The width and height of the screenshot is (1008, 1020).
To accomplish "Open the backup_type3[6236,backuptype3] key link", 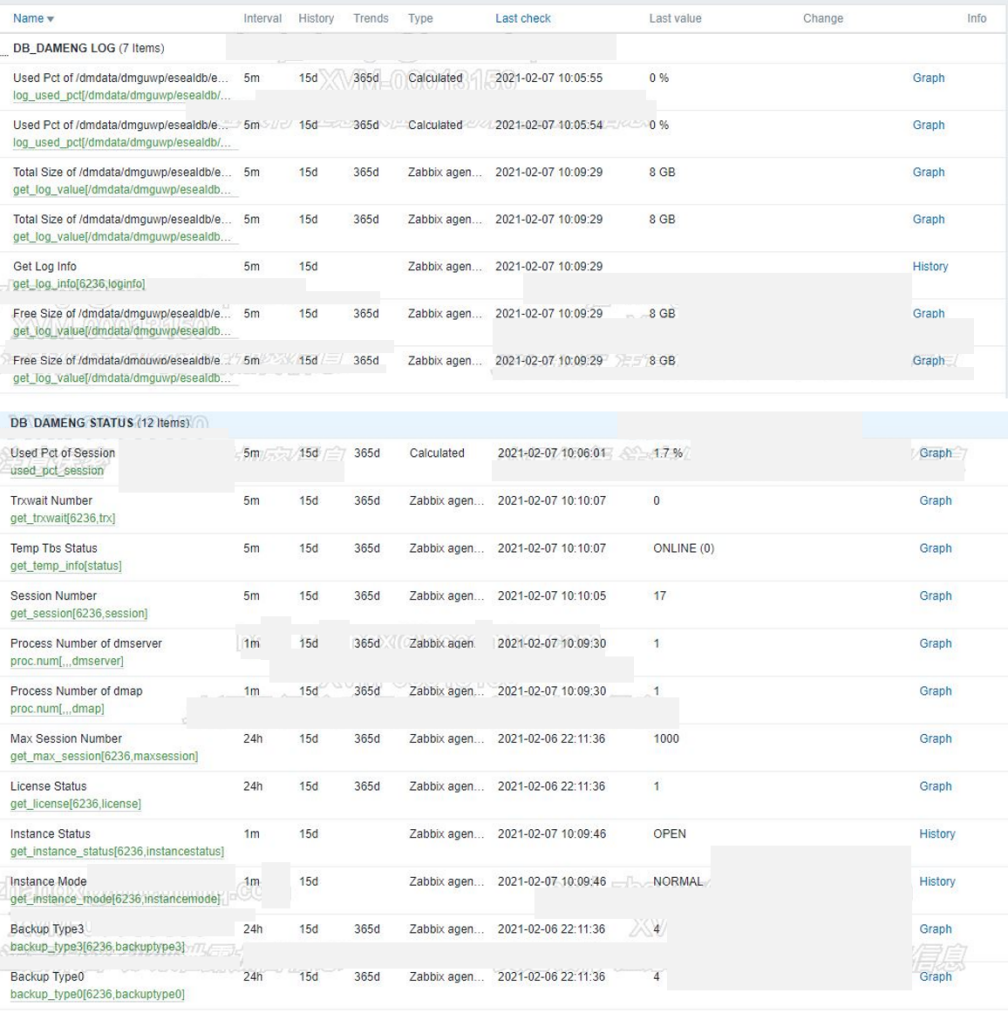I will [98, 946].
